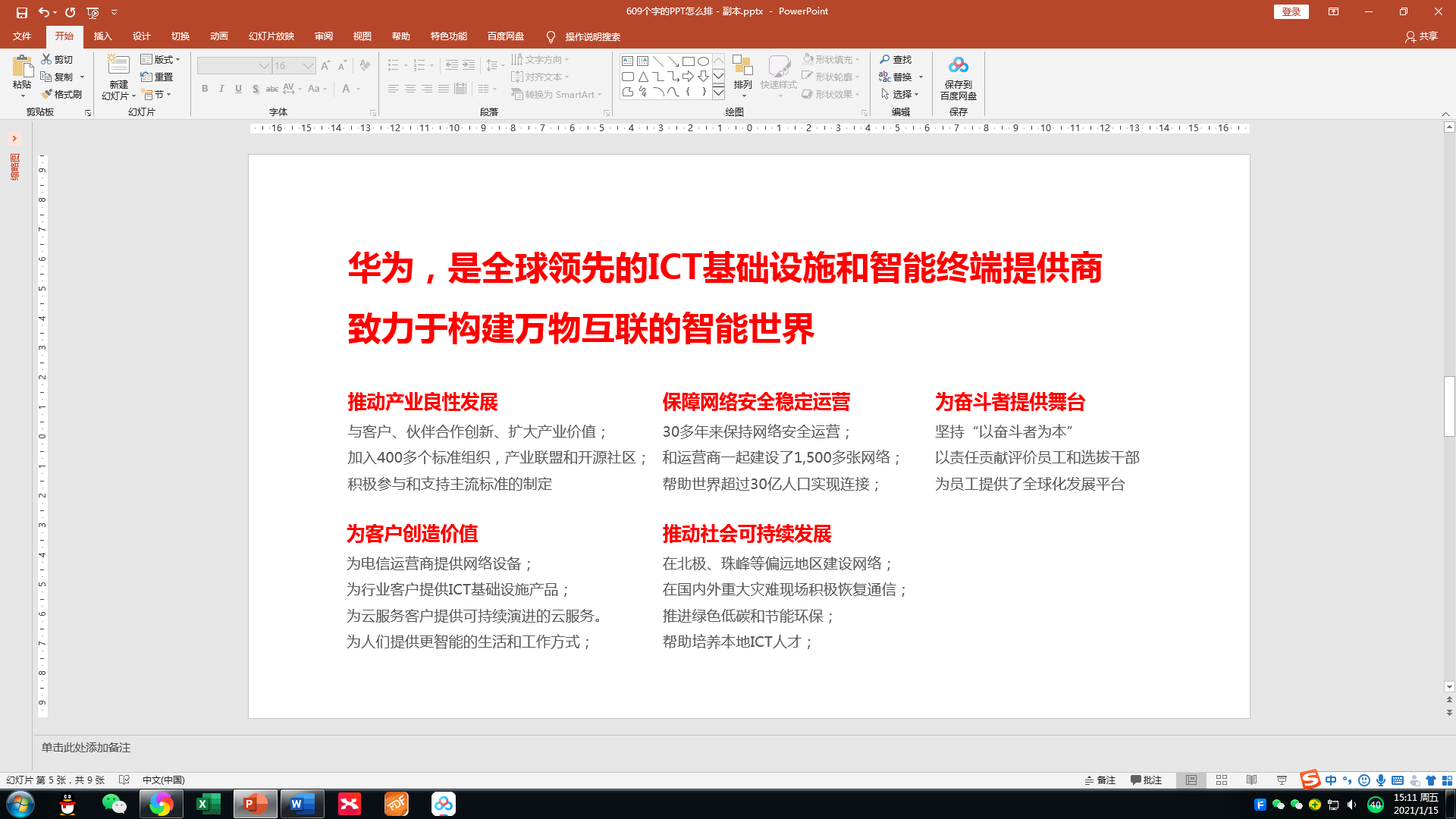This screenshot has width=1456, height=819.
Task: Open the font size dropdown
Action: (x=308, y=66)
